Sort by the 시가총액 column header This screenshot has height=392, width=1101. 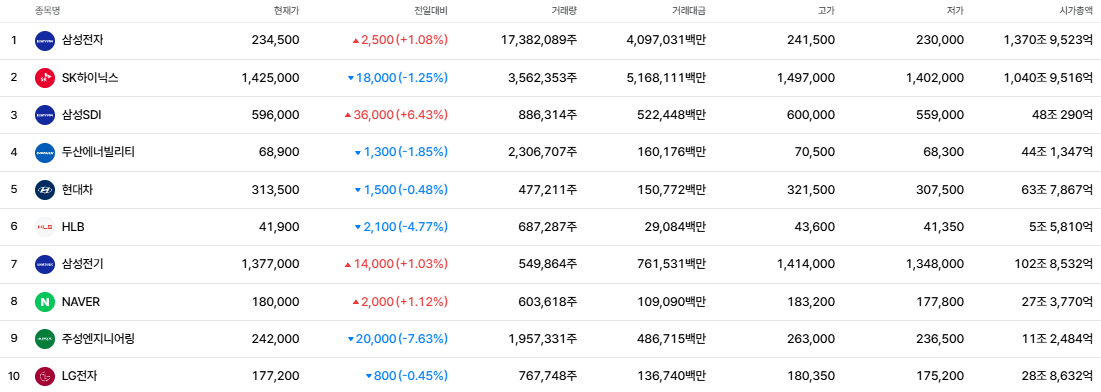point(1076,11)
